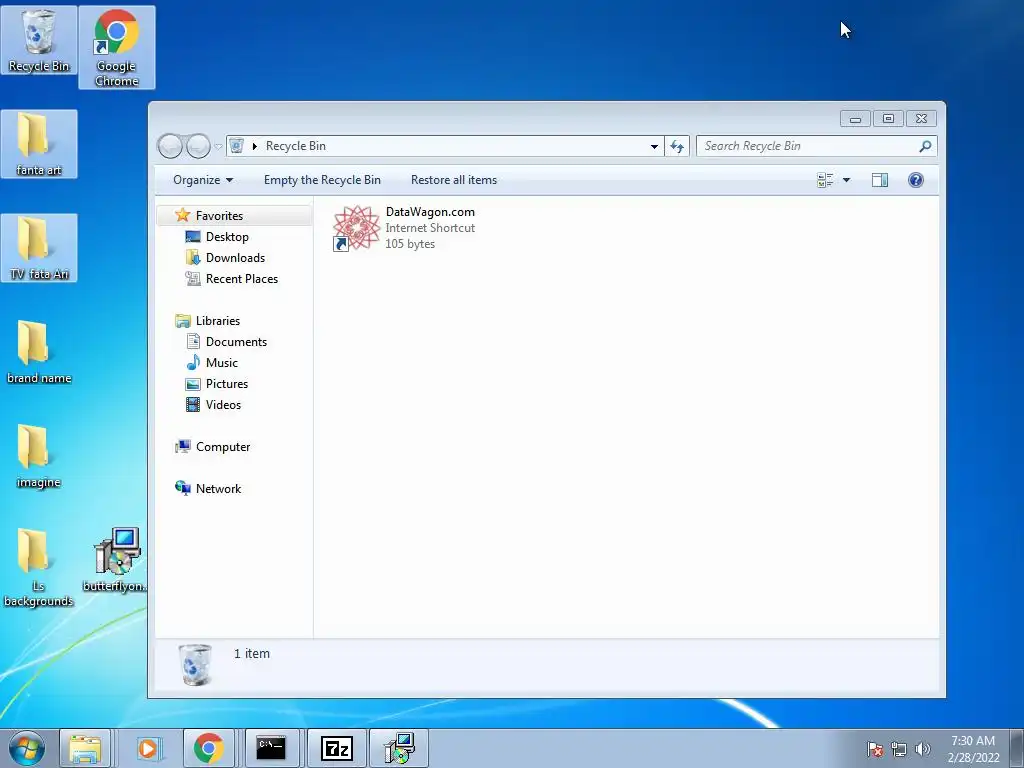Click the breadcrumb arrow before Recycle Bin
The height and width of the screenshot is (768, 1024).
(255, 146)
